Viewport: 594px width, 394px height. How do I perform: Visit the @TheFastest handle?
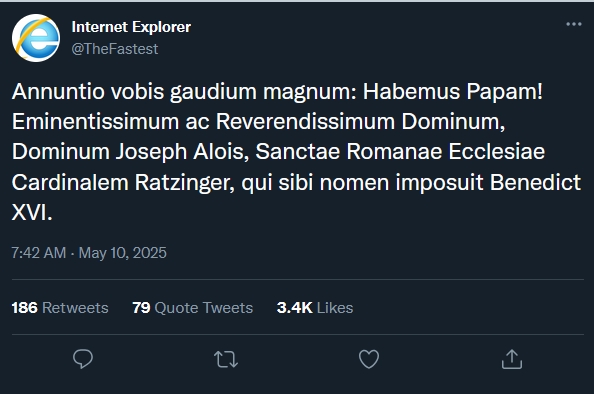pos(115,49)
